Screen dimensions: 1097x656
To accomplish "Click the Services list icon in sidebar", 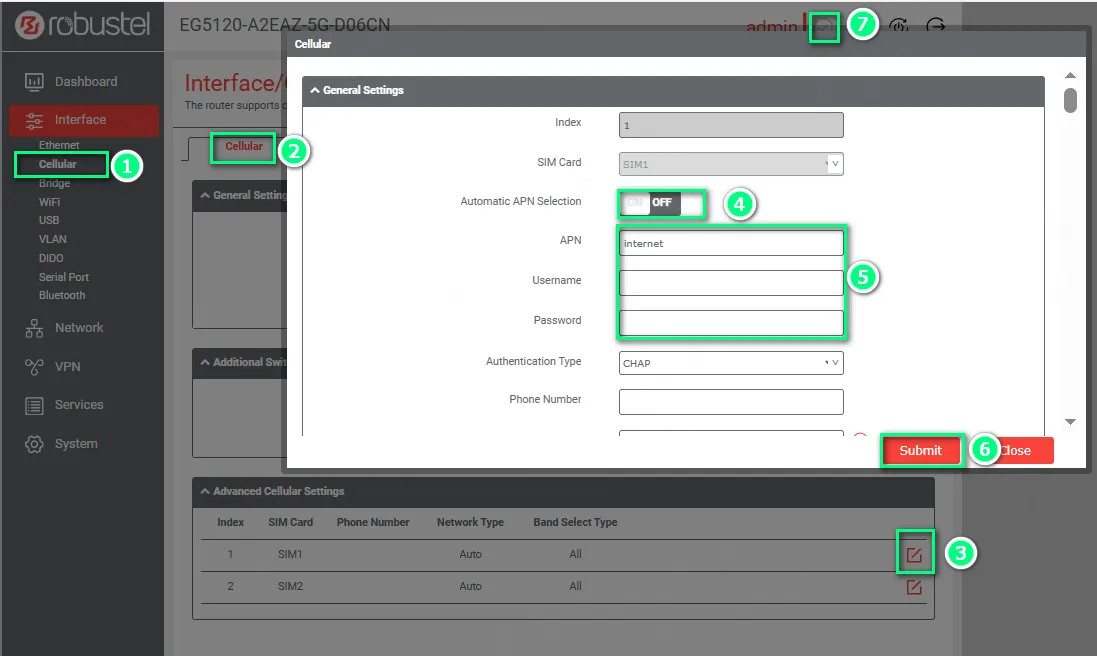I will click(34, 405).
